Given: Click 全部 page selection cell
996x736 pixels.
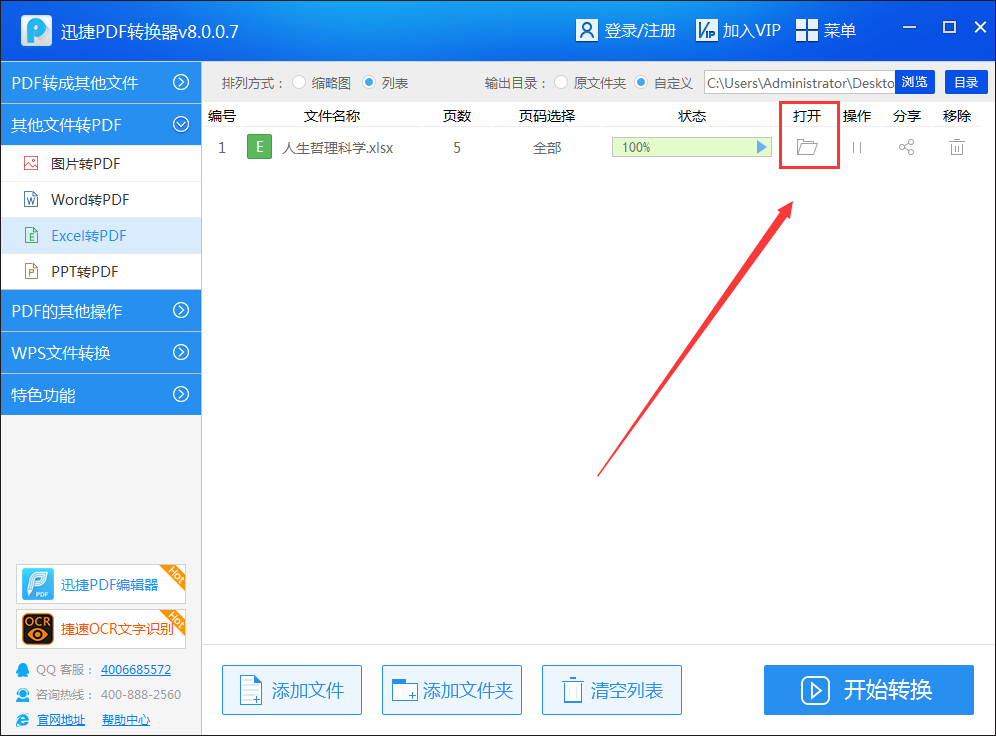Looking at the screenshot, I should 547,148.
